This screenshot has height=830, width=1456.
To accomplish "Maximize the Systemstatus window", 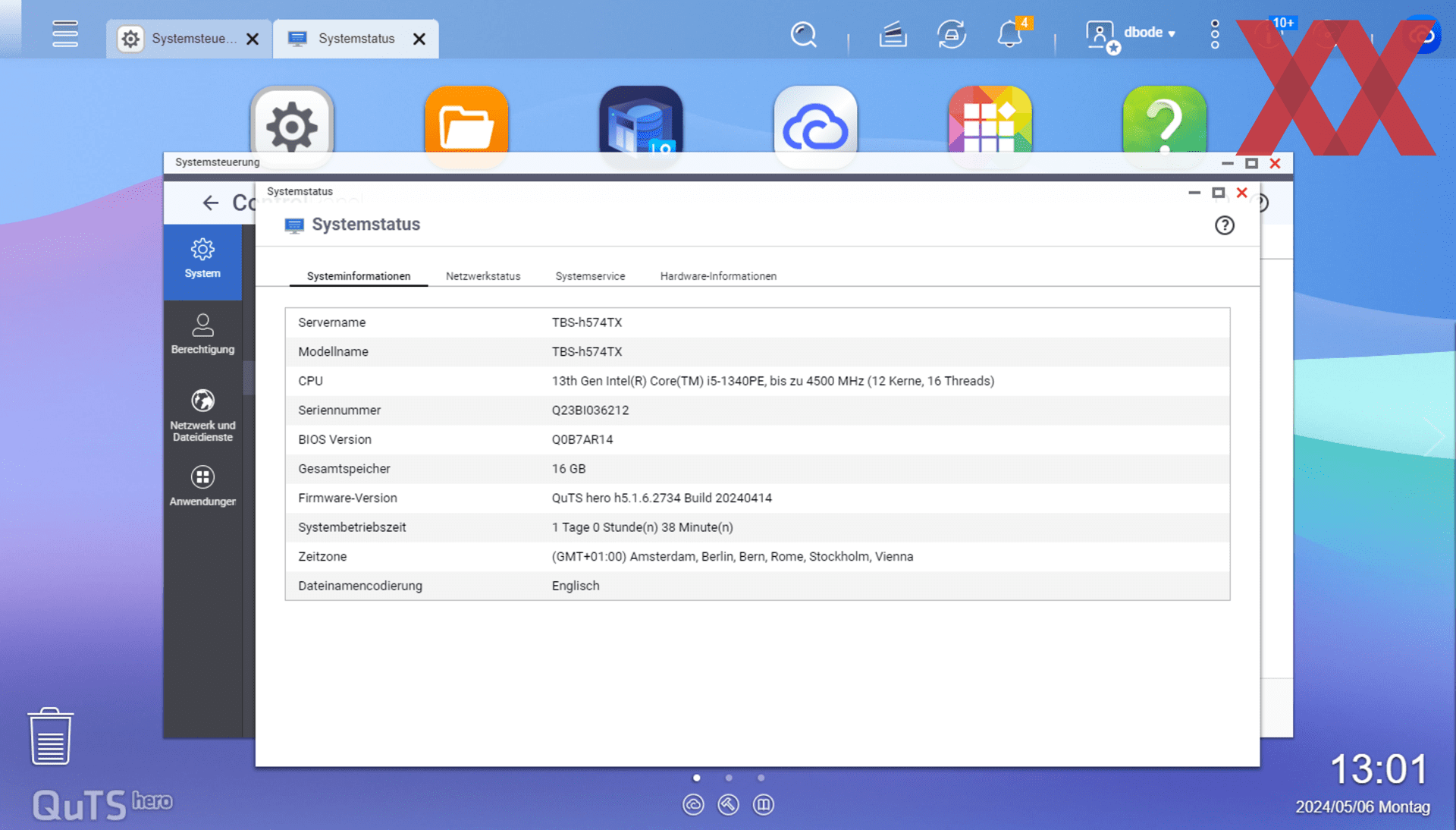I will tap(1218, 193).
